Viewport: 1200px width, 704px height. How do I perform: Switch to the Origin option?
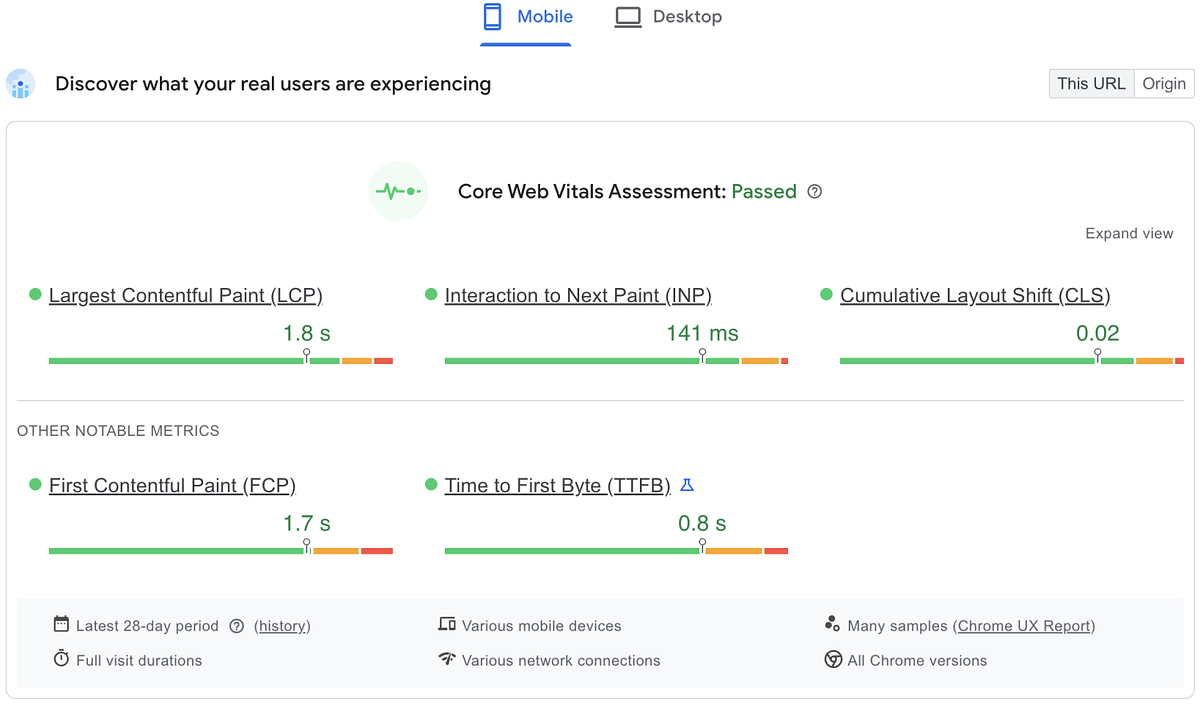pos(1163,83)
